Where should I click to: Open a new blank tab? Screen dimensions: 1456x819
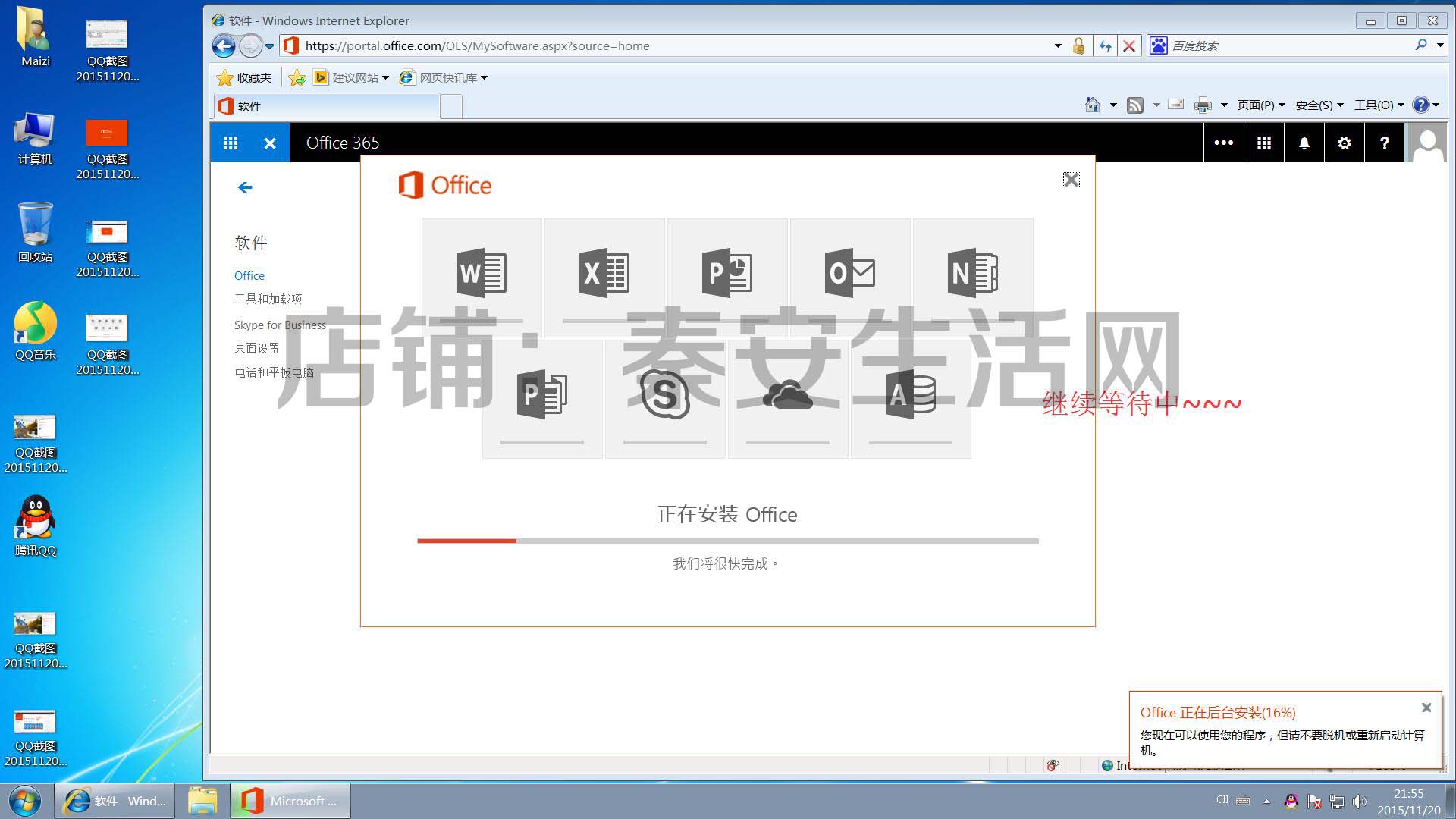coord(451,107)
